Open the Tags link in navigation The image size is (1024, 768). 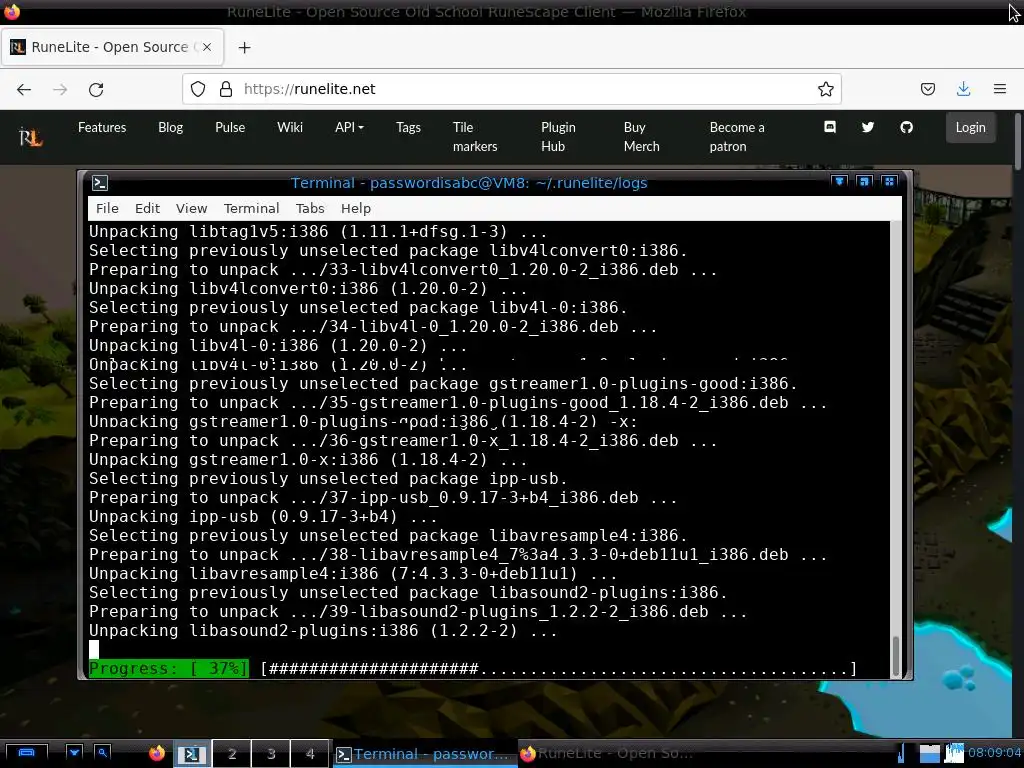pyautogui.click(x=408, y=127)
